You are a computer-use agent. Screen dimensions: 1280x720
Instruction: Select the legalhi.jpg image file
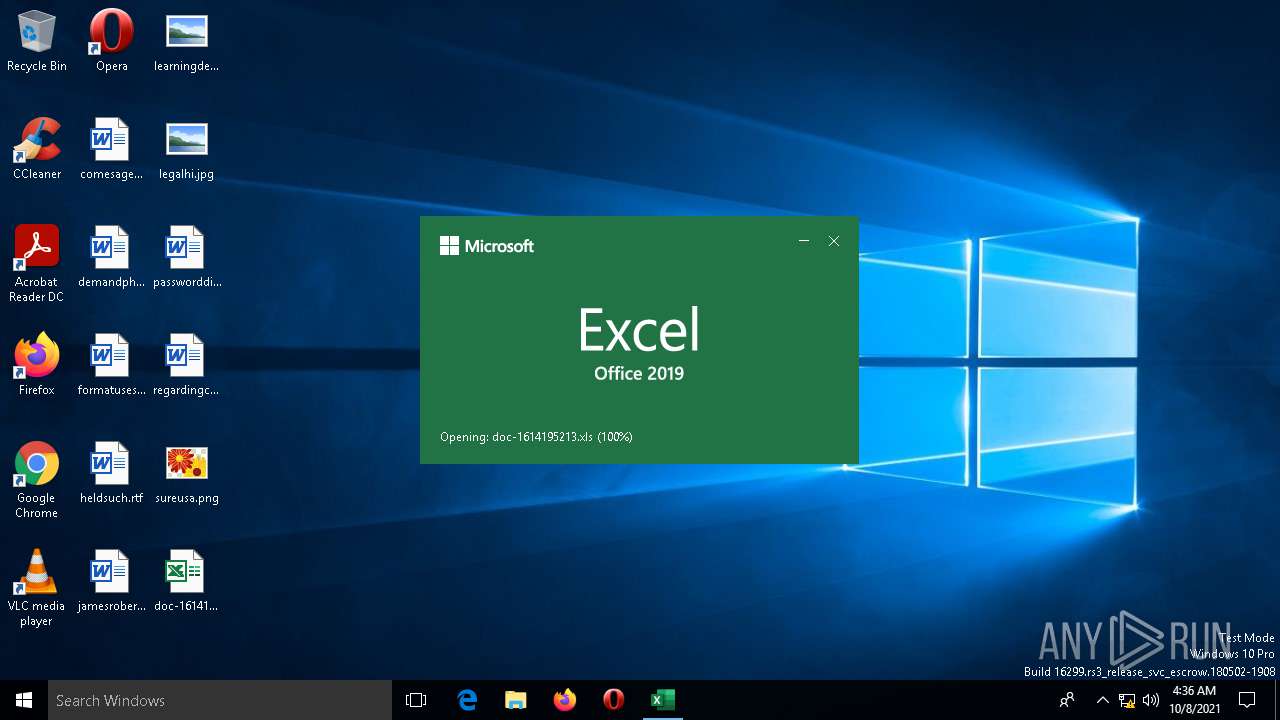[x=186, y=149]
